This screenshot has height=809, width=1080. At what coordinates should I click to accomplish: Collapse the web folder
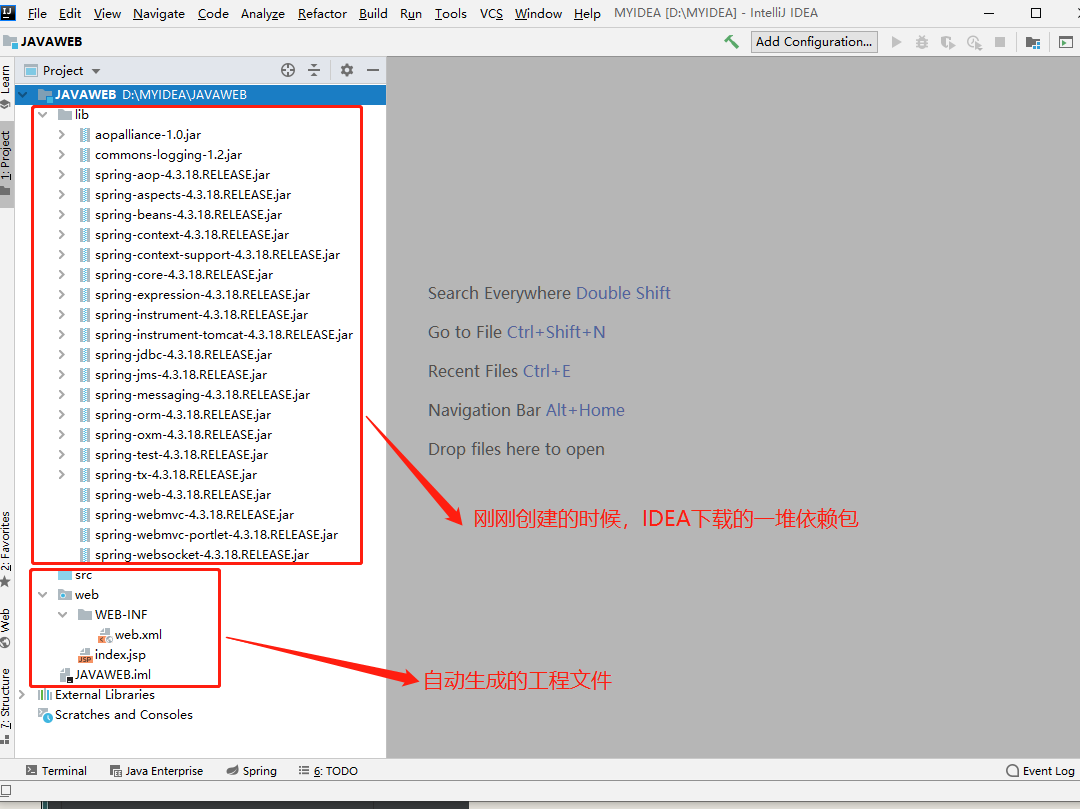tap(43, 595)
